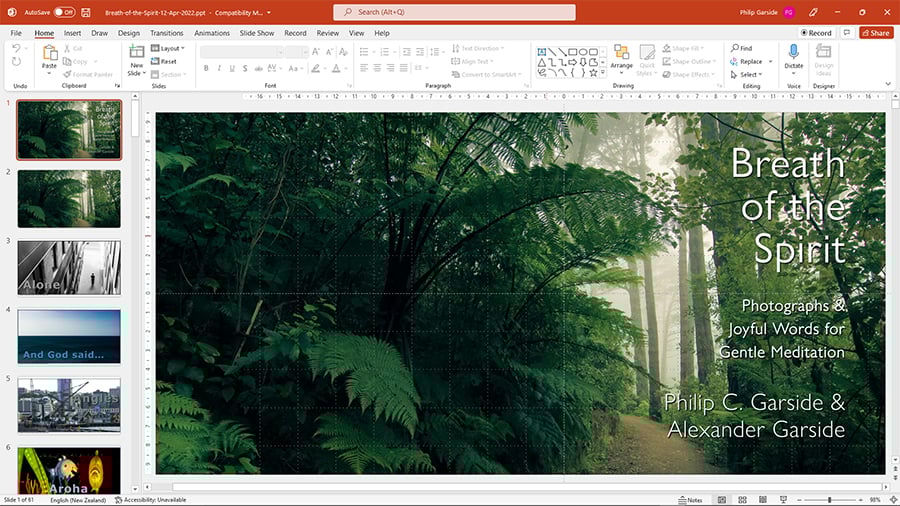The width and height of the screenshot is (900, 506).
Task: Click the Paste clipboard icon
Action: click(x=49, y=53)
